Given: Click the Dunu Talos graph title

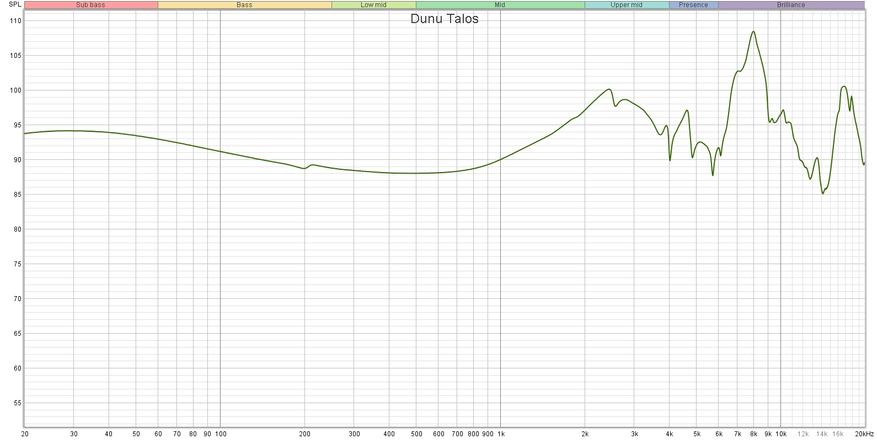Looking at the screenshot, I should coord(444,19).
